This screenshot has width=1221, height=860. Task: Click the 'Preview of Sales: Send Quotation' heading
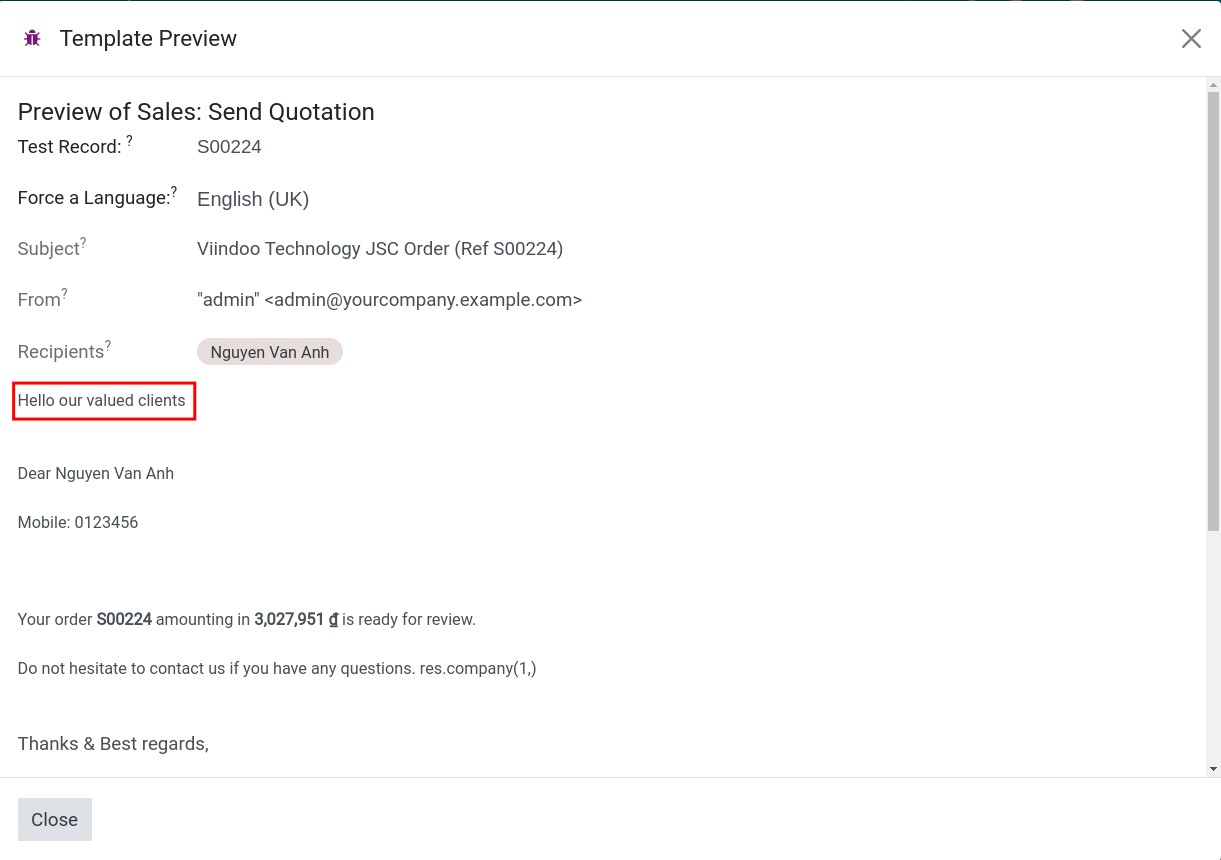(196, 112)
